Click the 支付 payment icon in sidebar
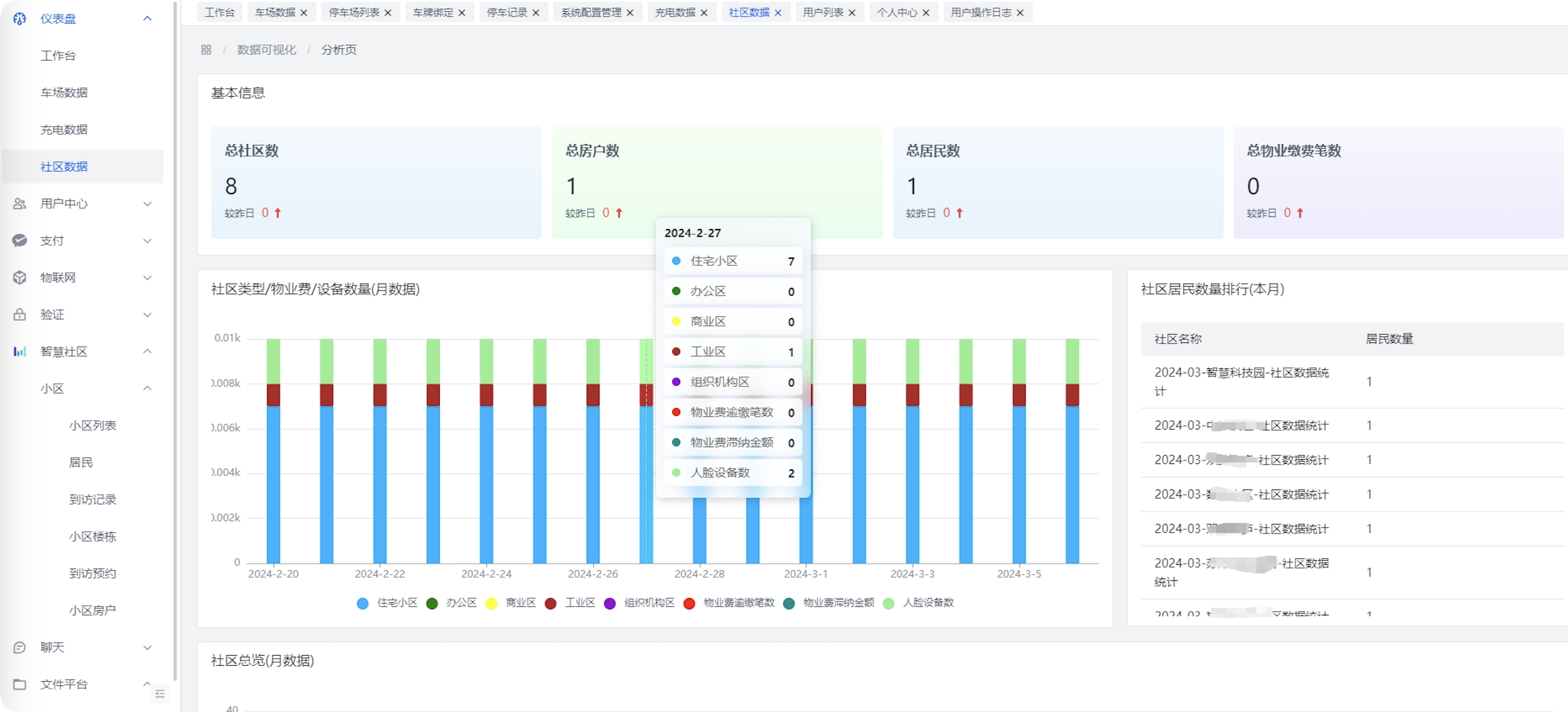The height and width of the screenshot is (712, 1568). pos(20,240)
